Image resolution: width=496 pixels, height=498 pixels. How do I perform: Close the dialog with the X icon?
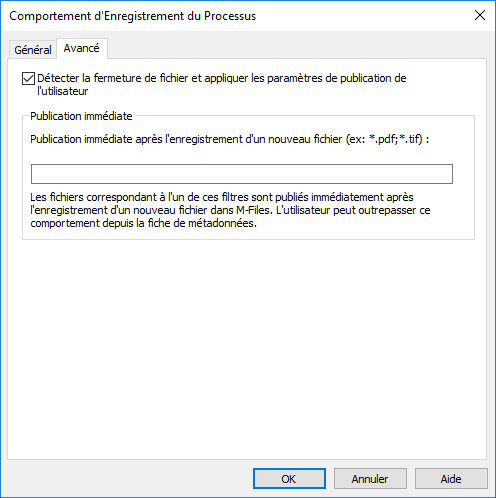pyautogui.click(x=480, y=15)
